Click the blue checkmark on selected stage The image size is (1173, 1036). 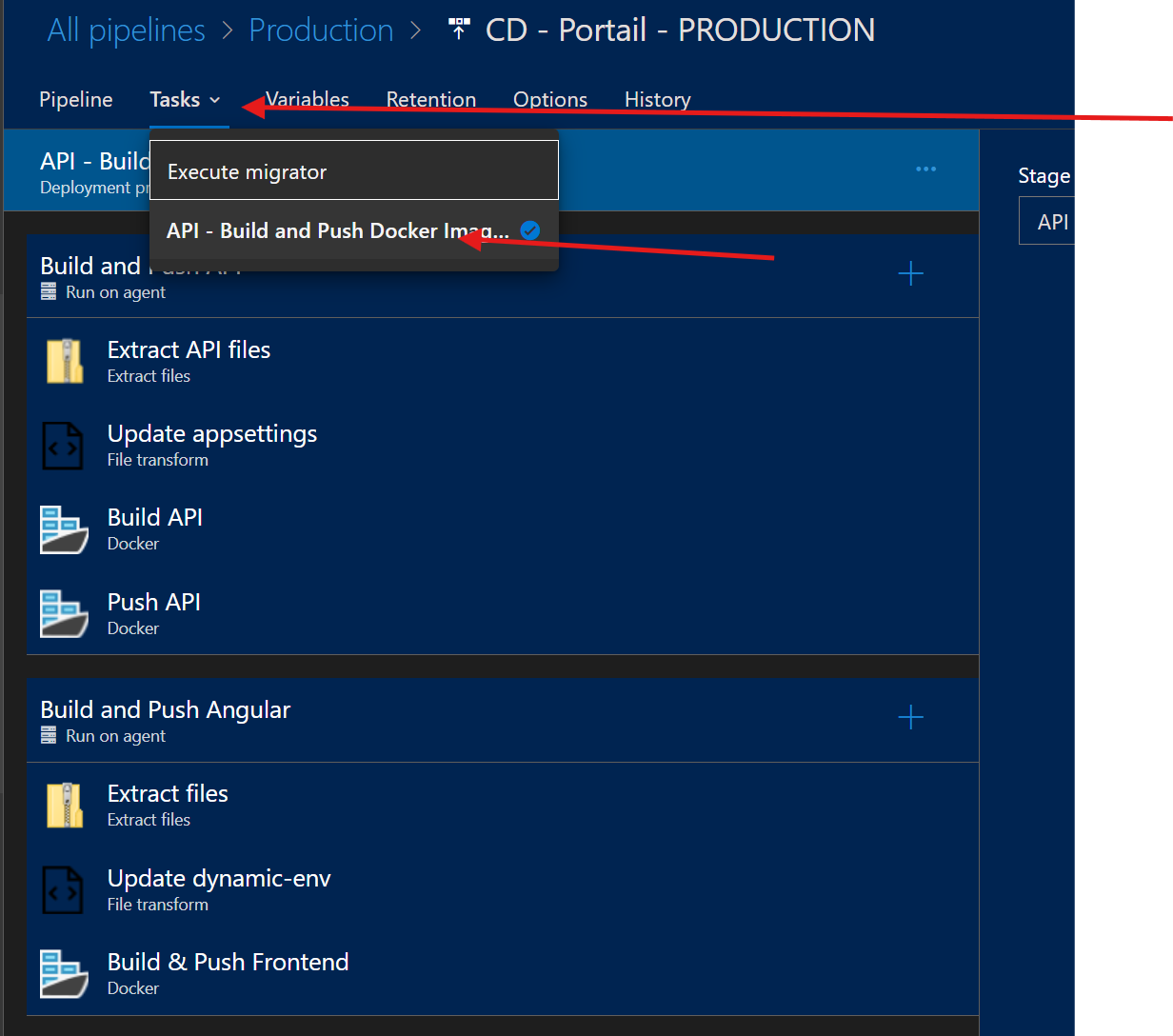point(530,230)
